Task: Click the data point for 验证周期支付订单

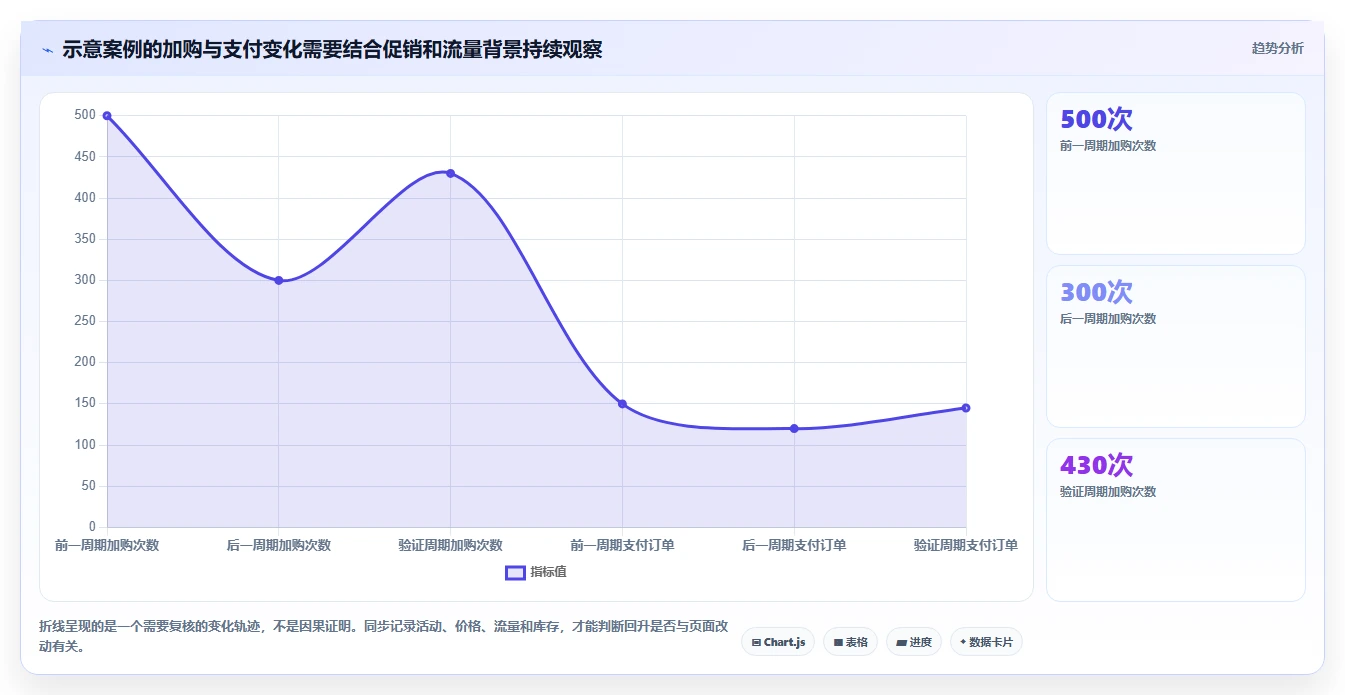Action: (966, 408)
